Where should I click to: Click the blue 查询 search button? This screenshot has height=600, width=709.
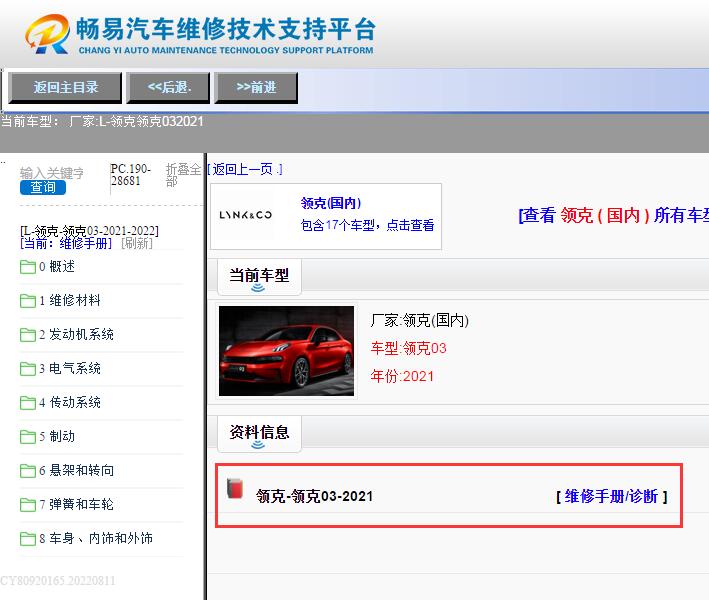pyautogui.click(x=43, y=187)
